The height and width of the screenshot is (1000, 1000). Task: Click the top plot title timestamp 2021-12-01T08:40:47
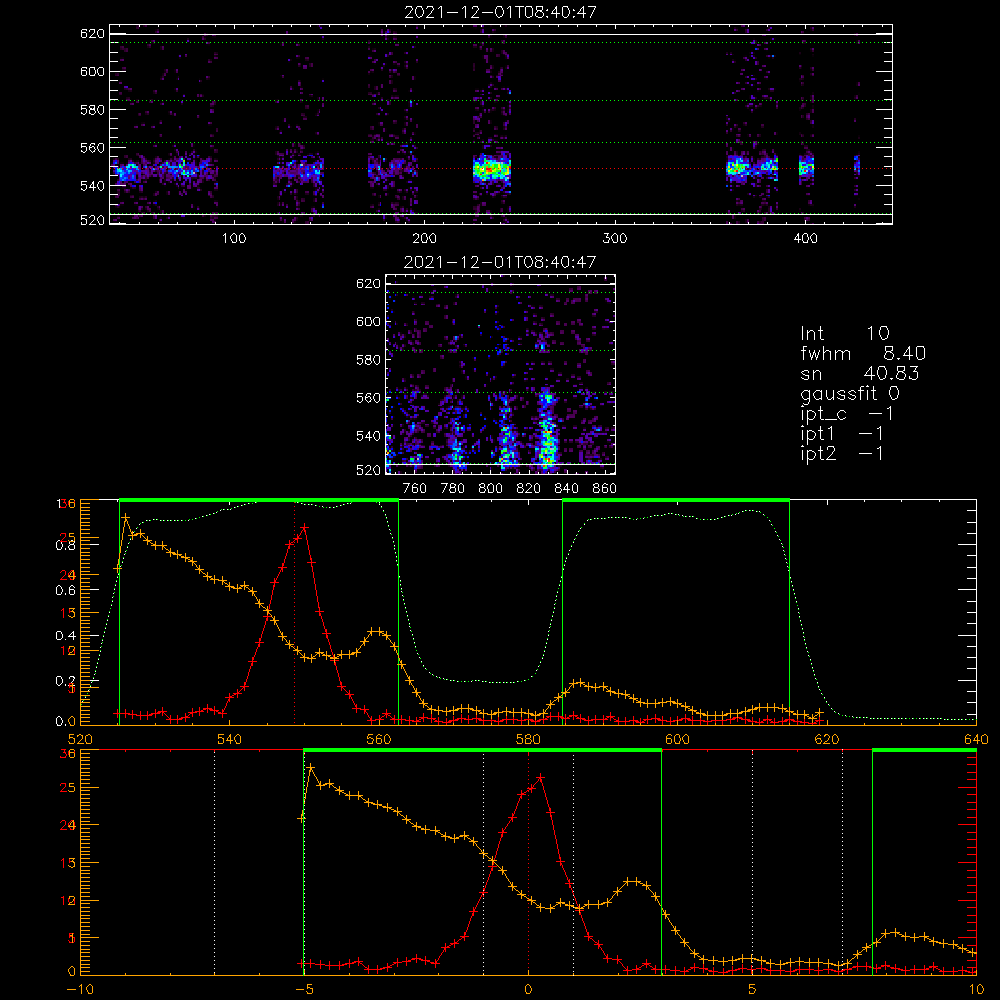pos(500,12)
